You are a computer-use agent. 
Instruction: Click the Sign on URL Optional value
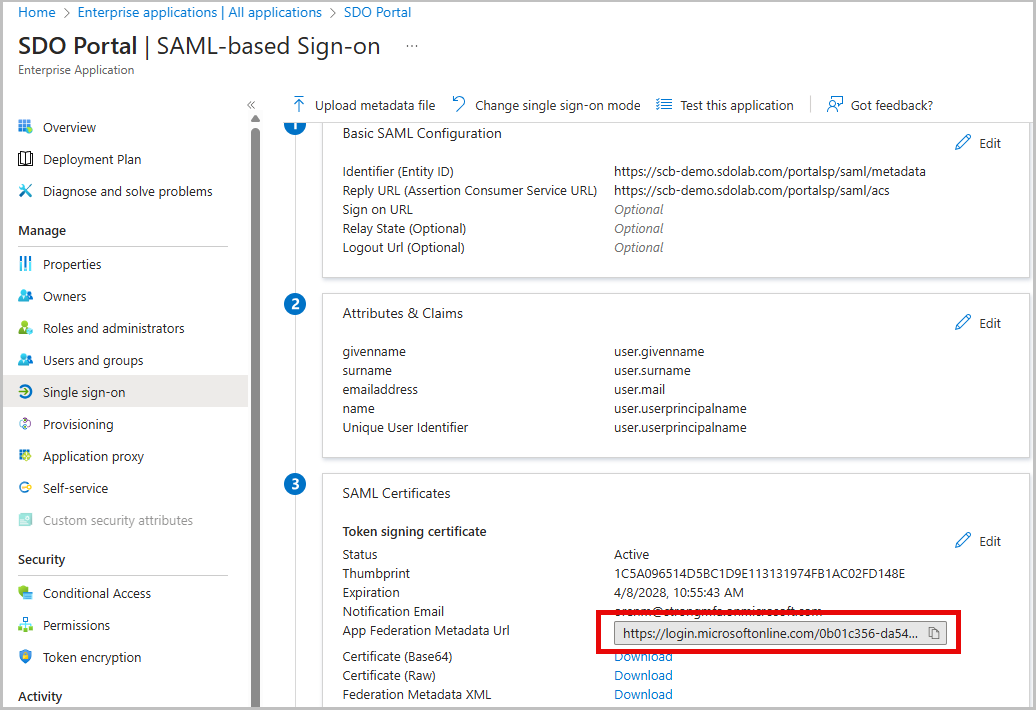tap(638, 209)
